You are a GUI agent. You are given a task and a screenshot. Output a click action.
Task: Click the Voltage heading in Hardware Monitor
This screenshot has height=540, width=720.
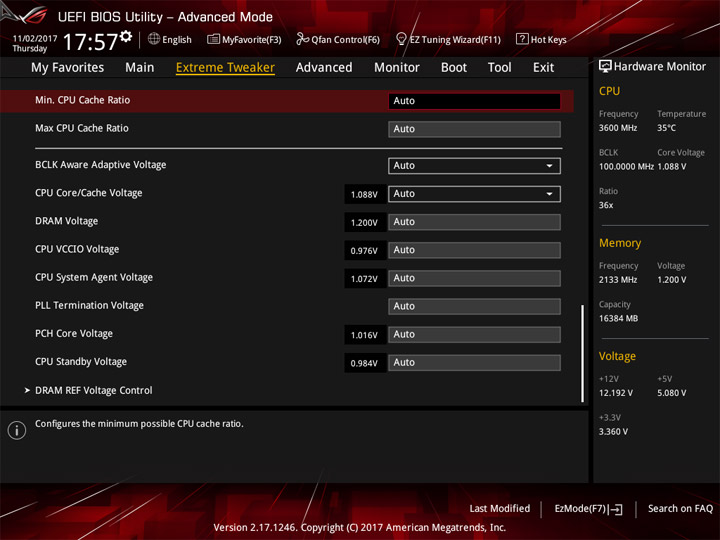click(617, 356)
